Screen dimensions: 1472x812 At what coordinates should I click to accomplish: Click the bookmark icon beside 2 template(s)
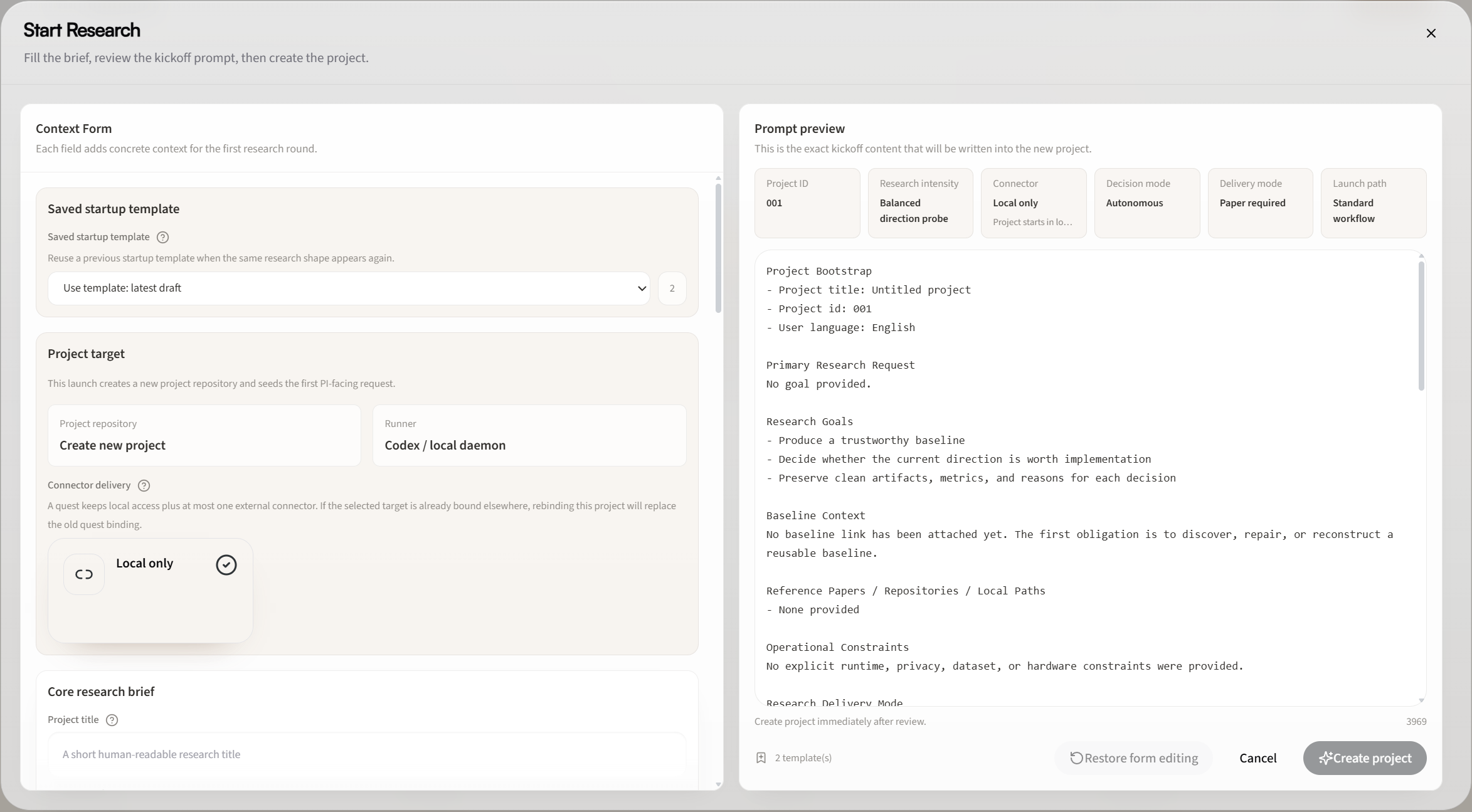pyautogui.click(x=761, y=758)
